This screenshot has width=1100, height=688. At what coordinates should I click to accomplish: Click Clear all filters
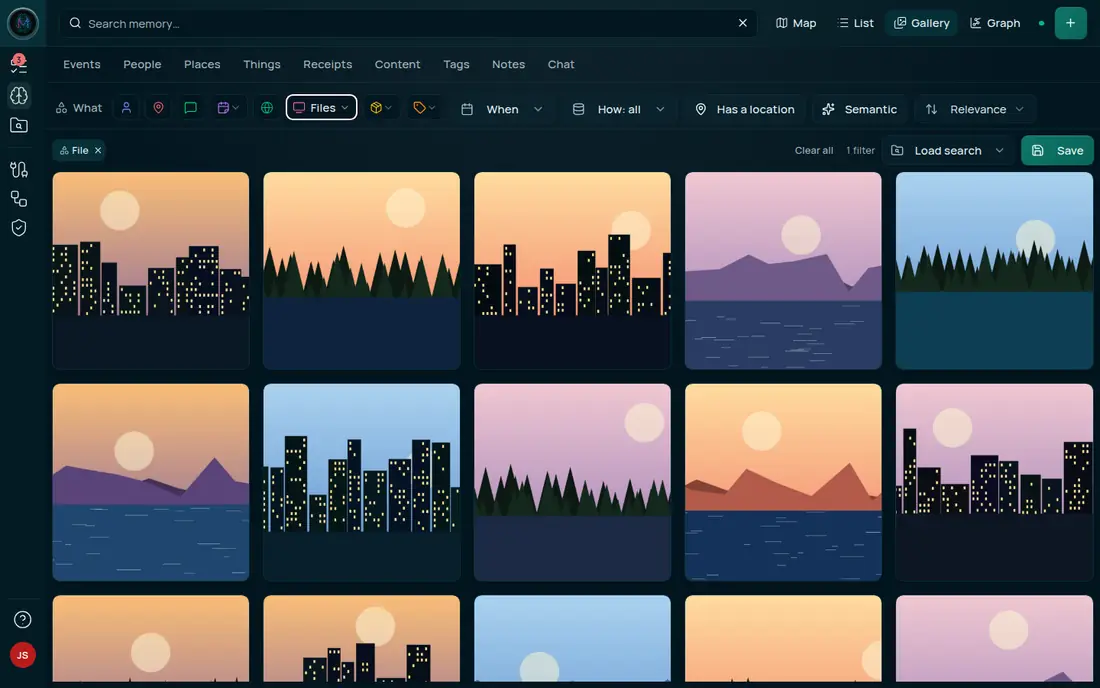814,150
